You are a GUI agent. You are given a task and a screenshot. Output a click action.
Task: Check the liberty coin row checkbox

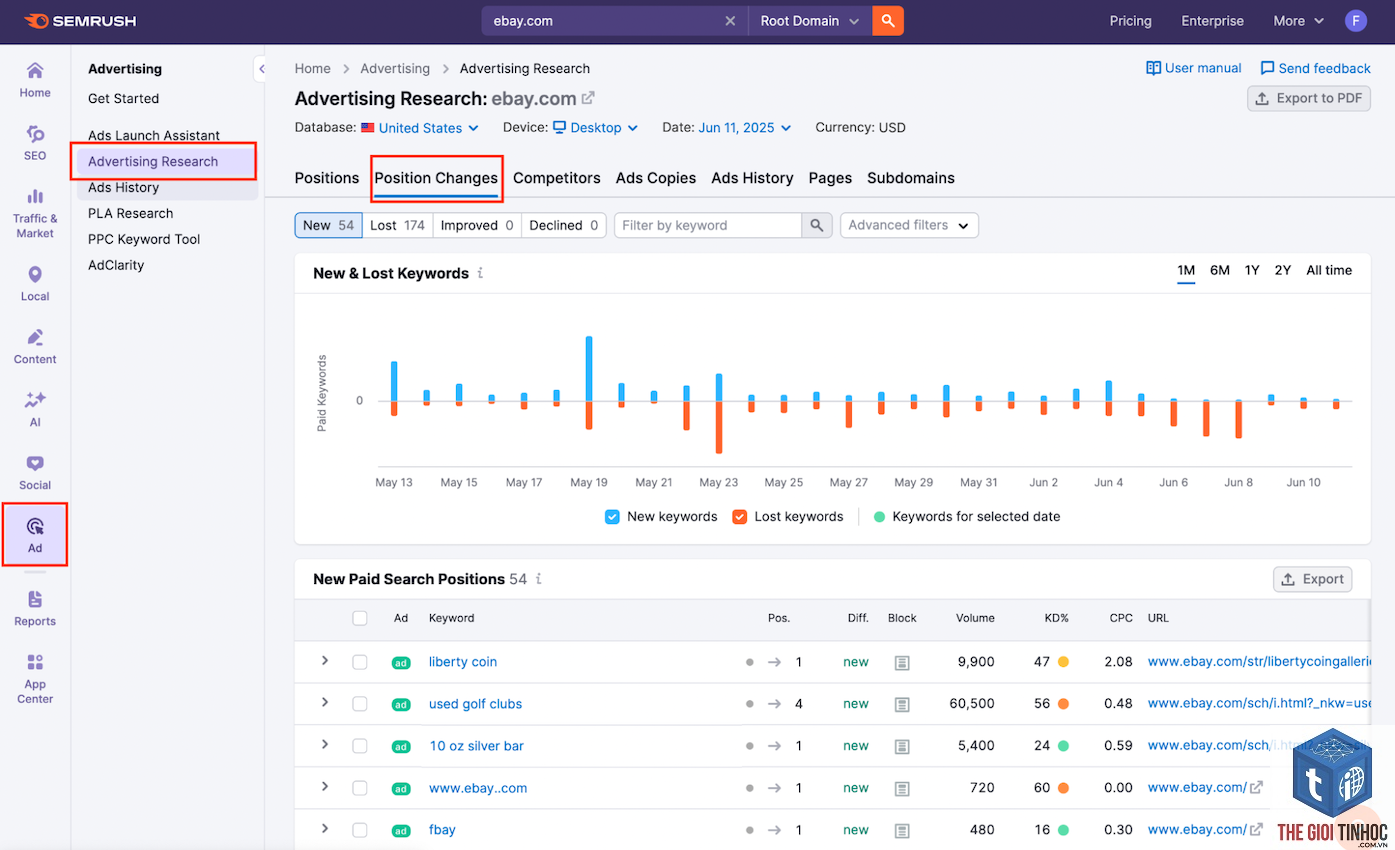tap(360, 662)
